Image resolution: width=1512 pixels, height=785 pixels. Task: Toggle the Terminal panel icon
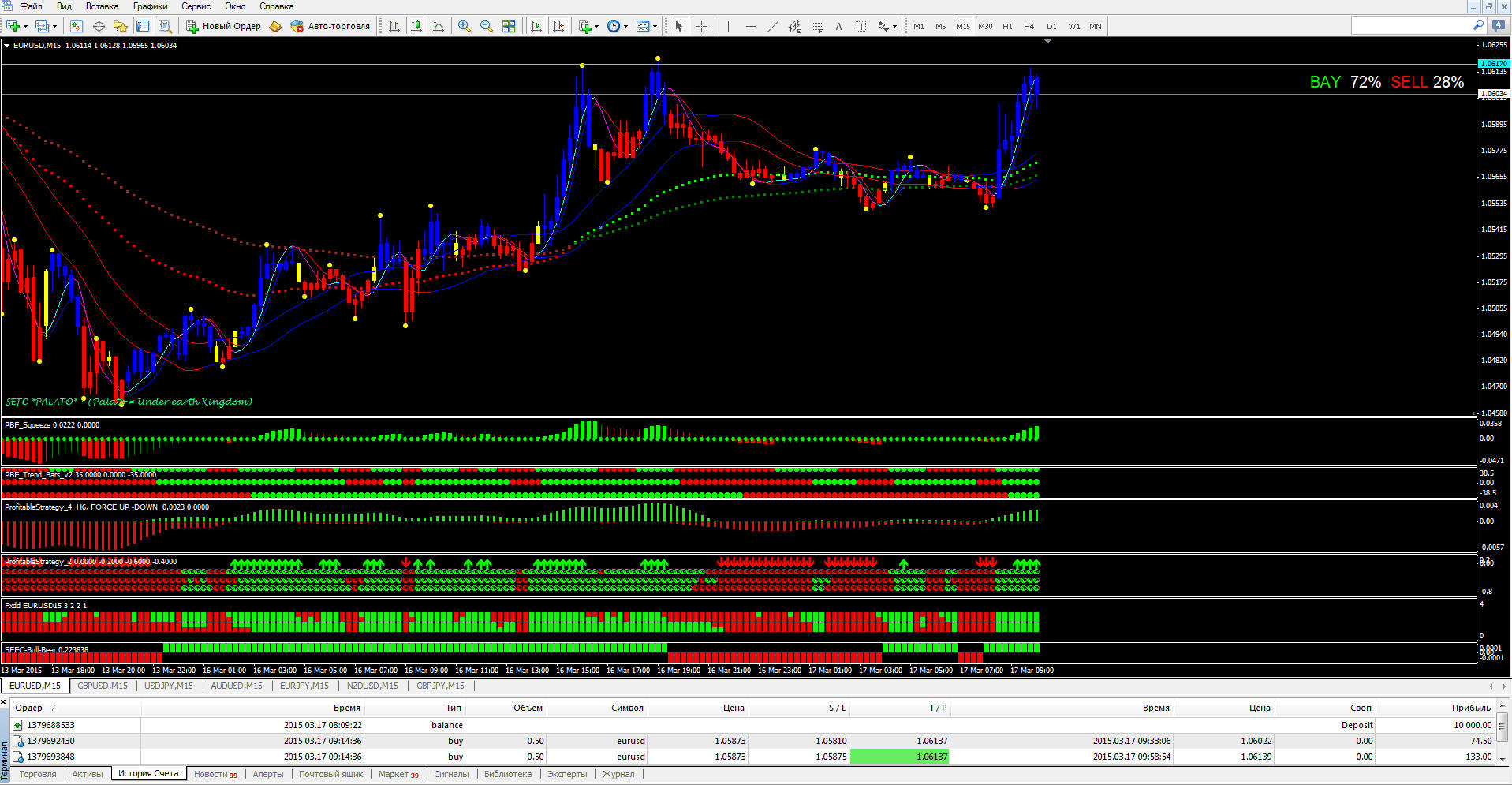click(143, 26)
